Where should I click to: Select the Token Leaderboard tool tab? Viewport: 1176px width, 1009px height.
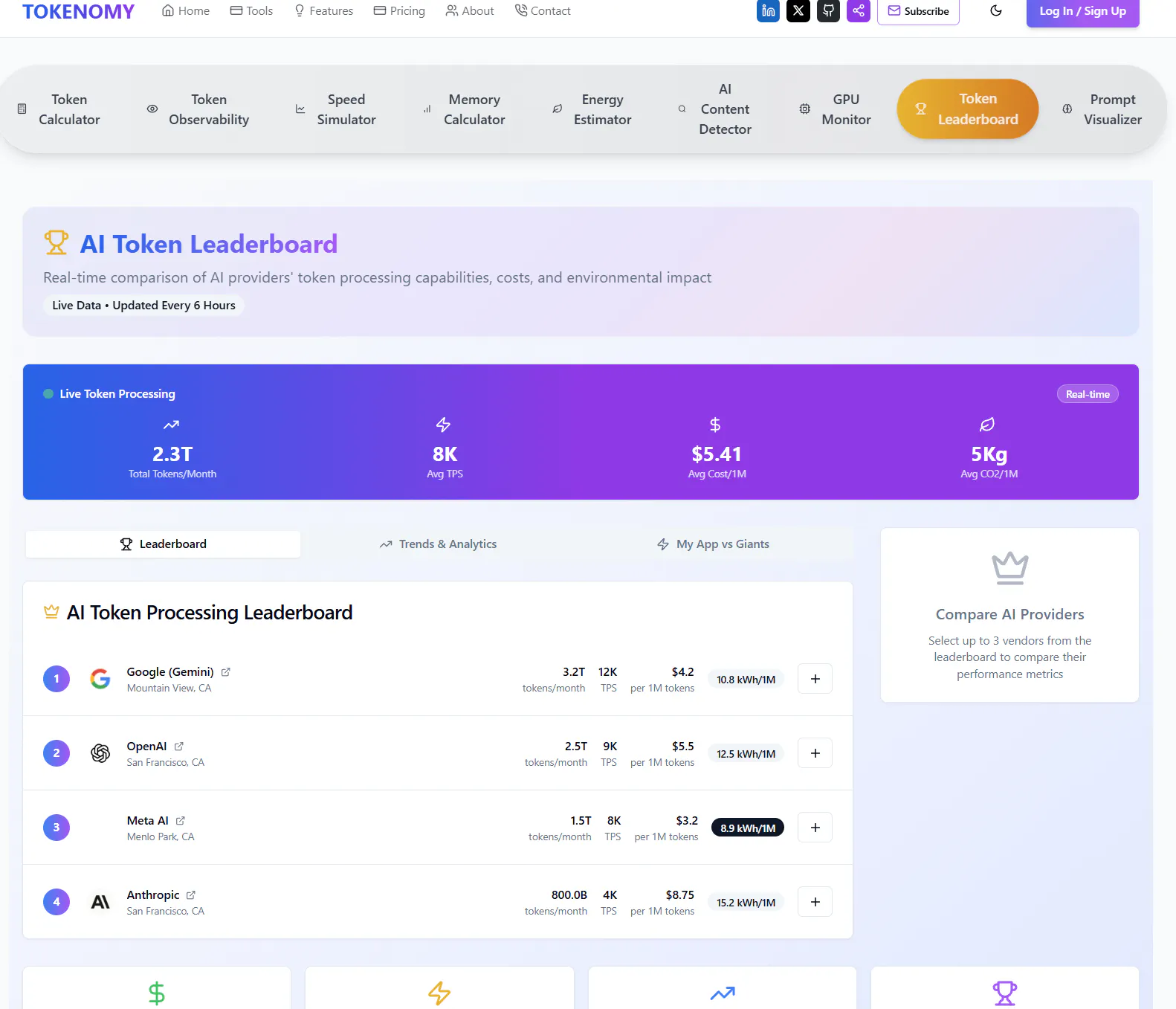968,109
